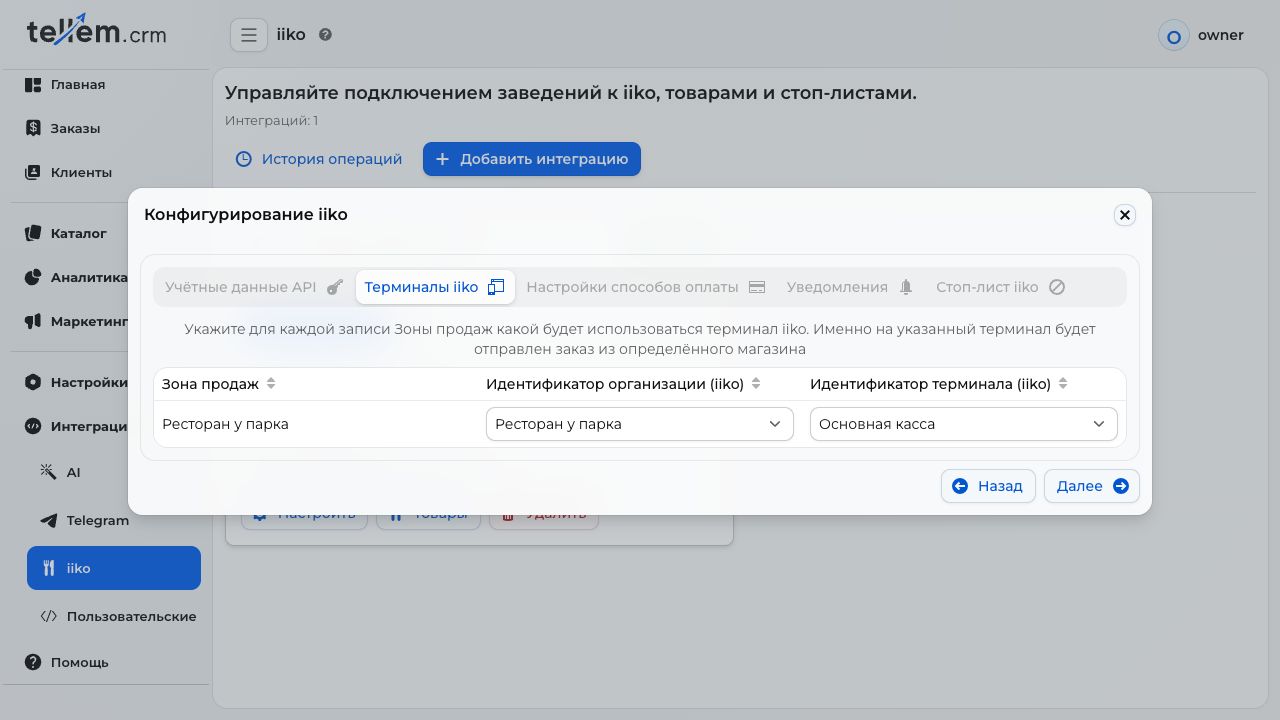
Task: Open the Стоп-лист iiko tab
Action: tap(1000, 287)
